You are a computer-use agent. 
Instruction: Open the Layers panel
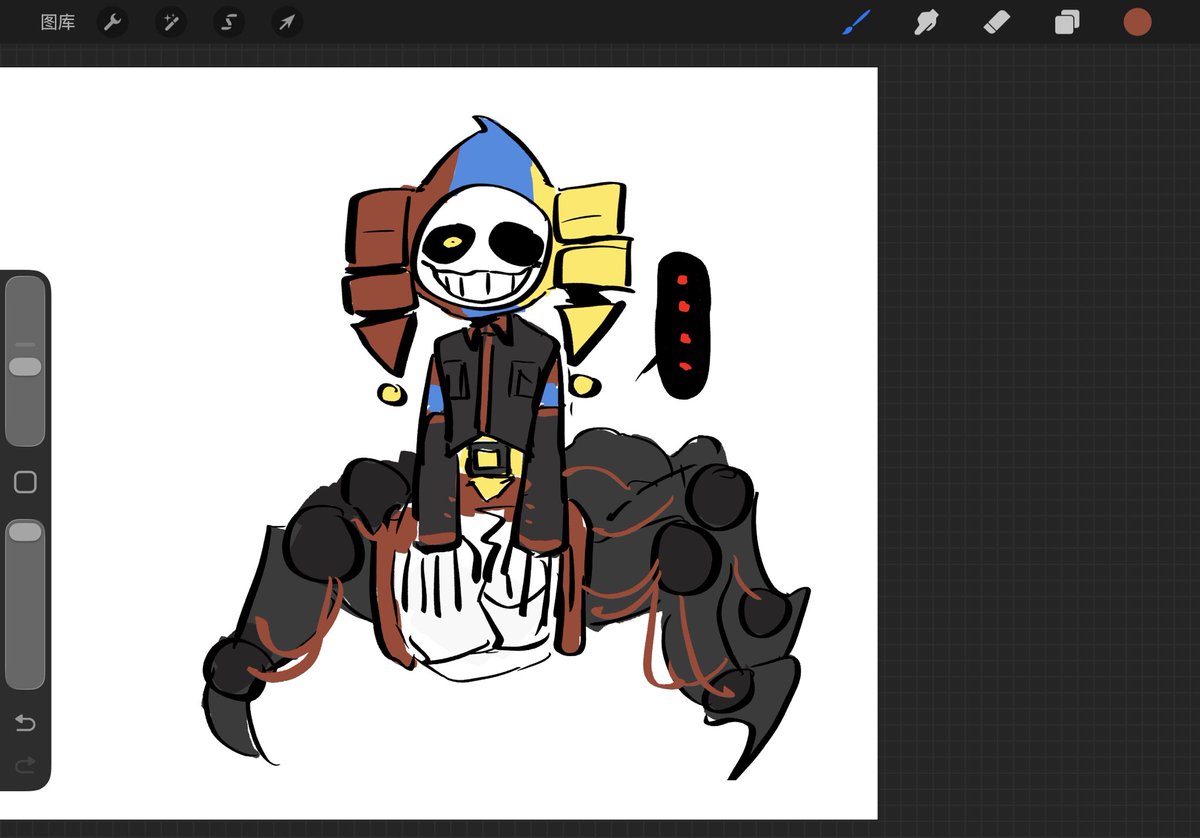point(1067,22)
